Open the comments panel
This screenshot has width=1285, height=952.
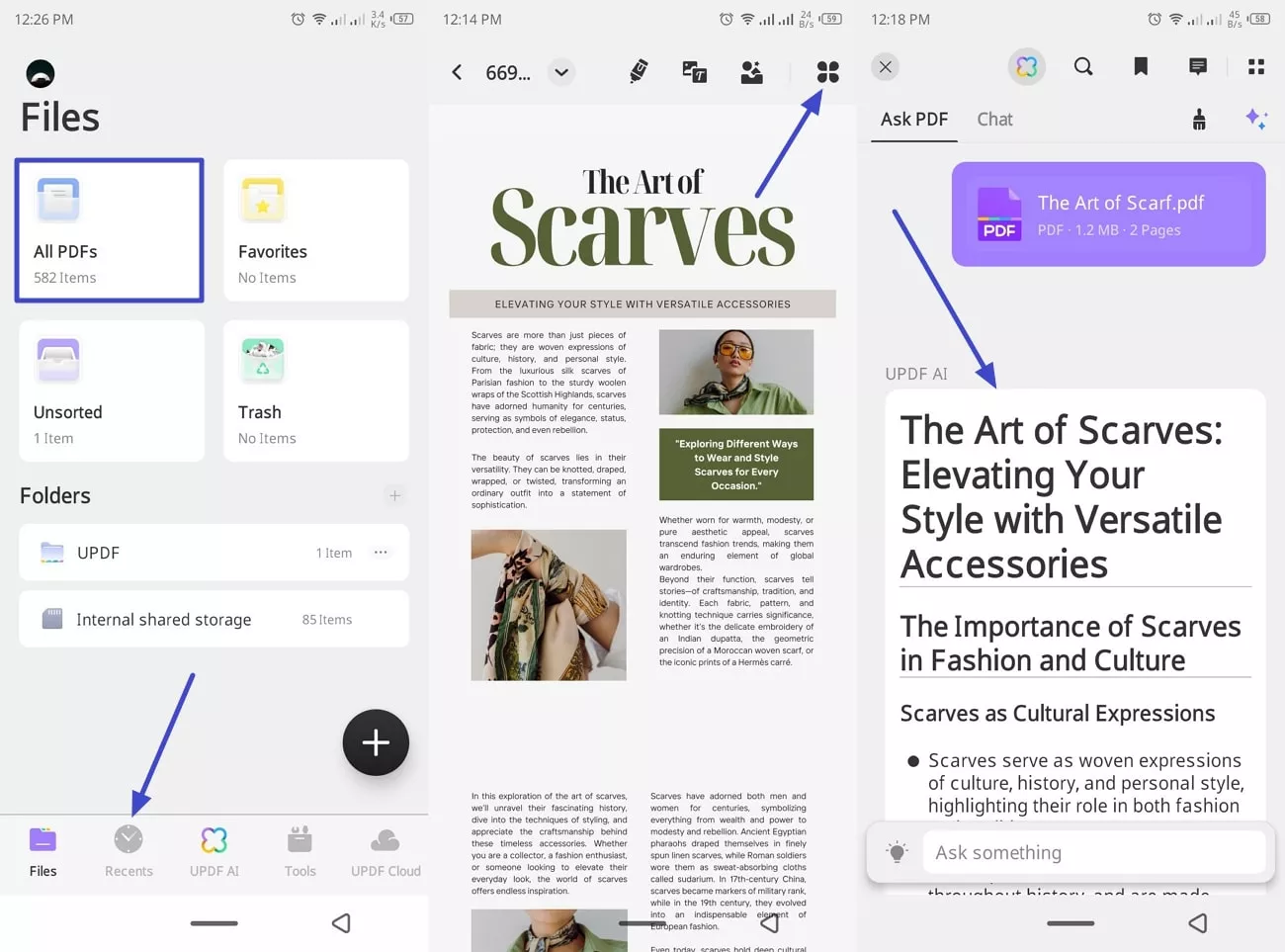(x=1197, y=66)
